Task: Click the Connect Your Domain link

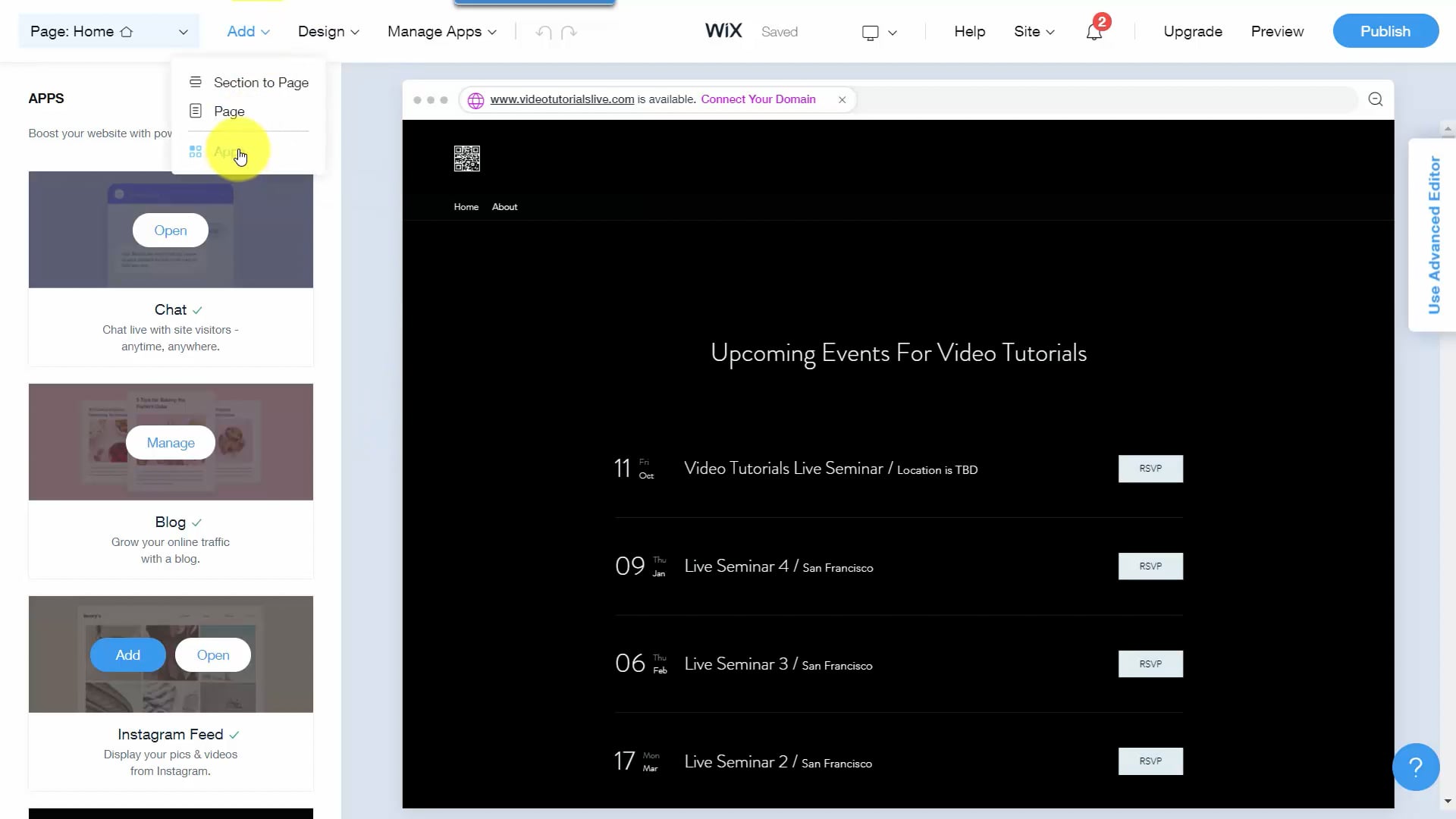Action: point(758,99)
